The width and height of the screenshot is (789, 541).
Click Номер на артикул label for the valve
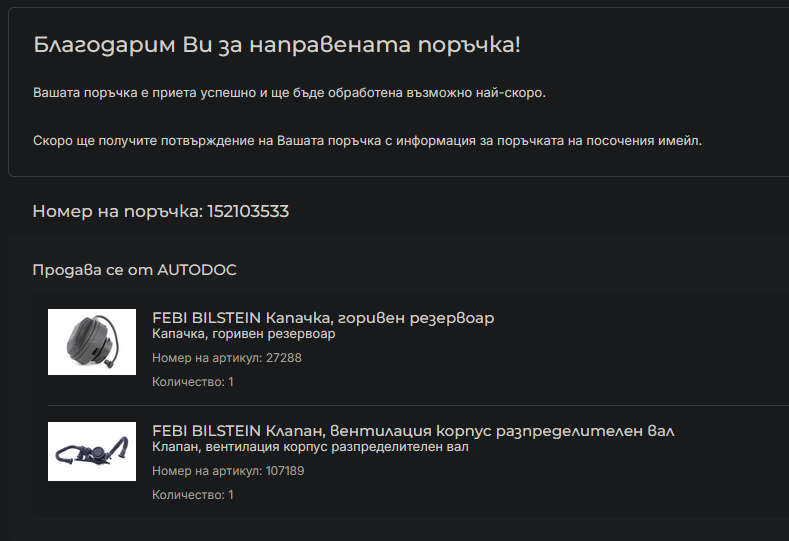point(207,471)
